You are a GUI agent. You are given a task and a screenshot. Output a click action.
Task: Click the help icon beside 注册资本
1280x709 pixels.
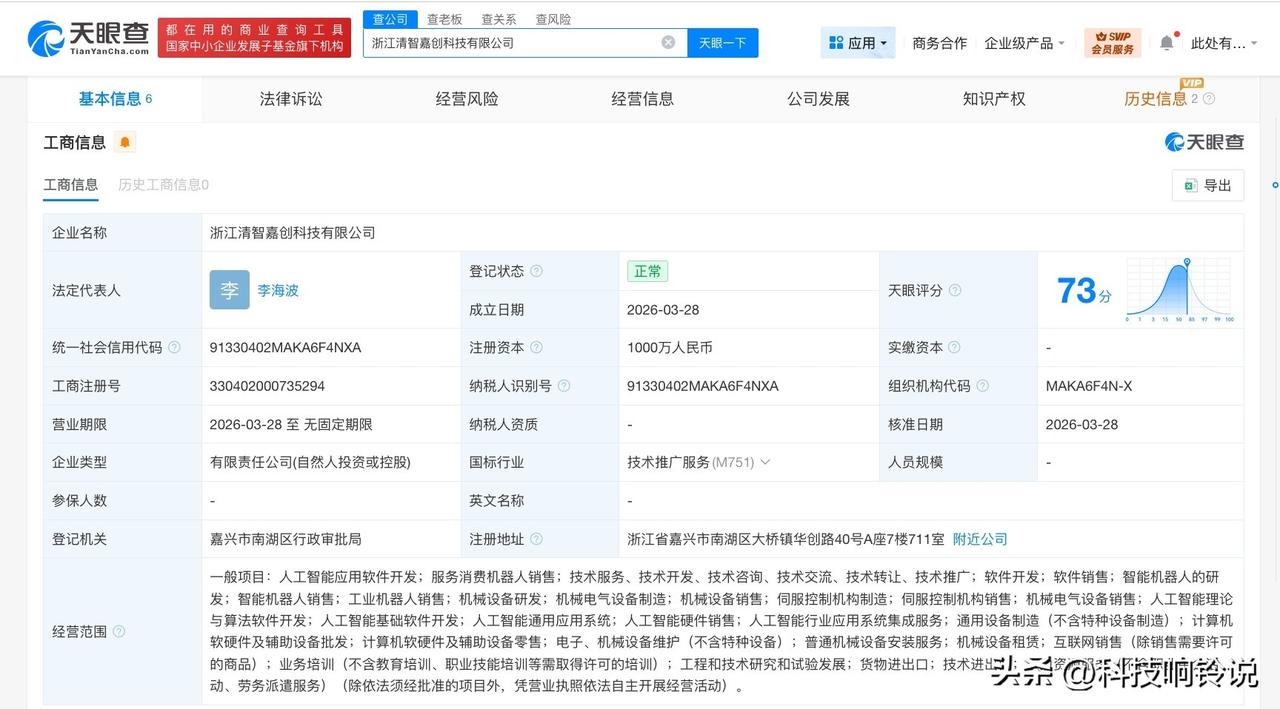[538, 347]
